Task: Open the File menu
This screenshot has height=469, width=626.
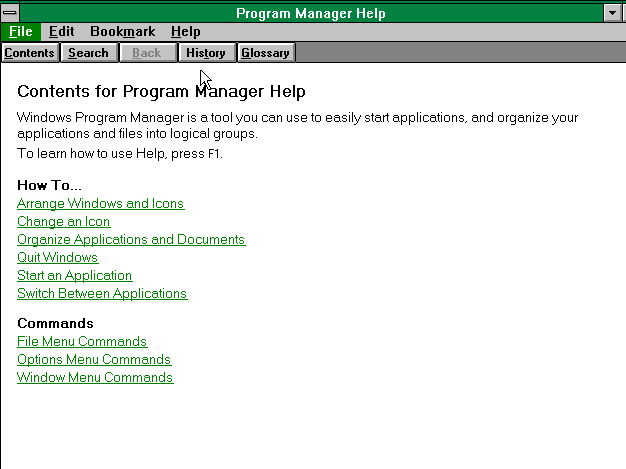Action: [x=20, y=32]
